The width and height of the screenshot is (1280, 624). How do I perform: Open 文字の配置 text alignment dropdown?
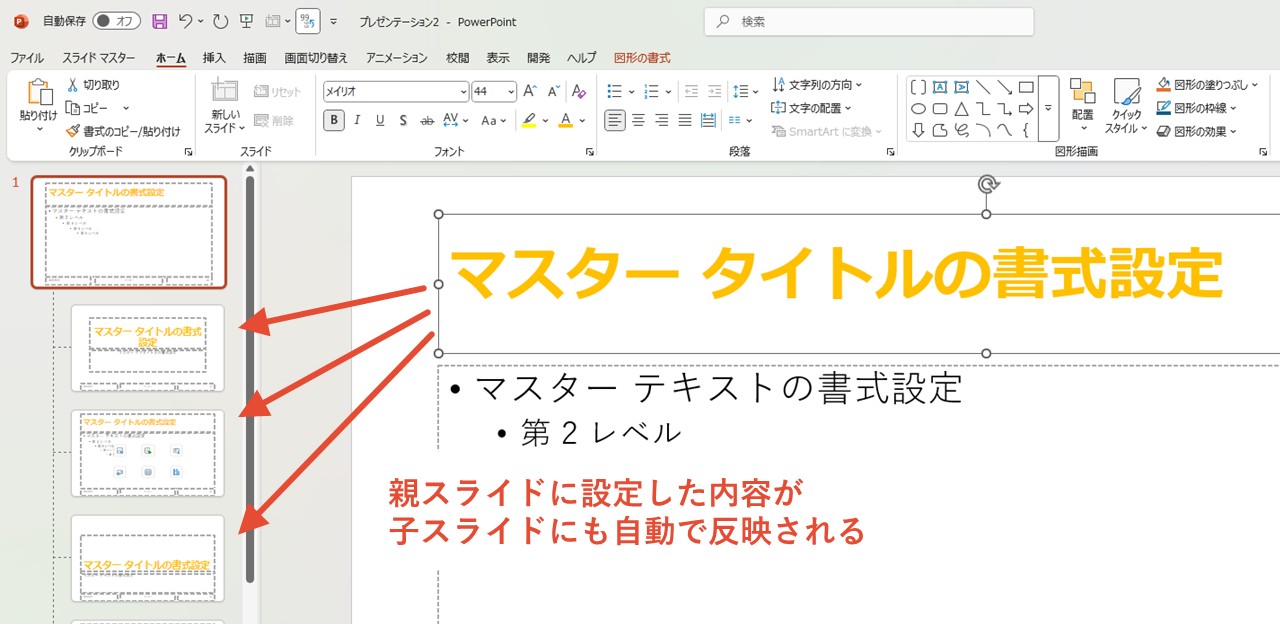[811, 108]
